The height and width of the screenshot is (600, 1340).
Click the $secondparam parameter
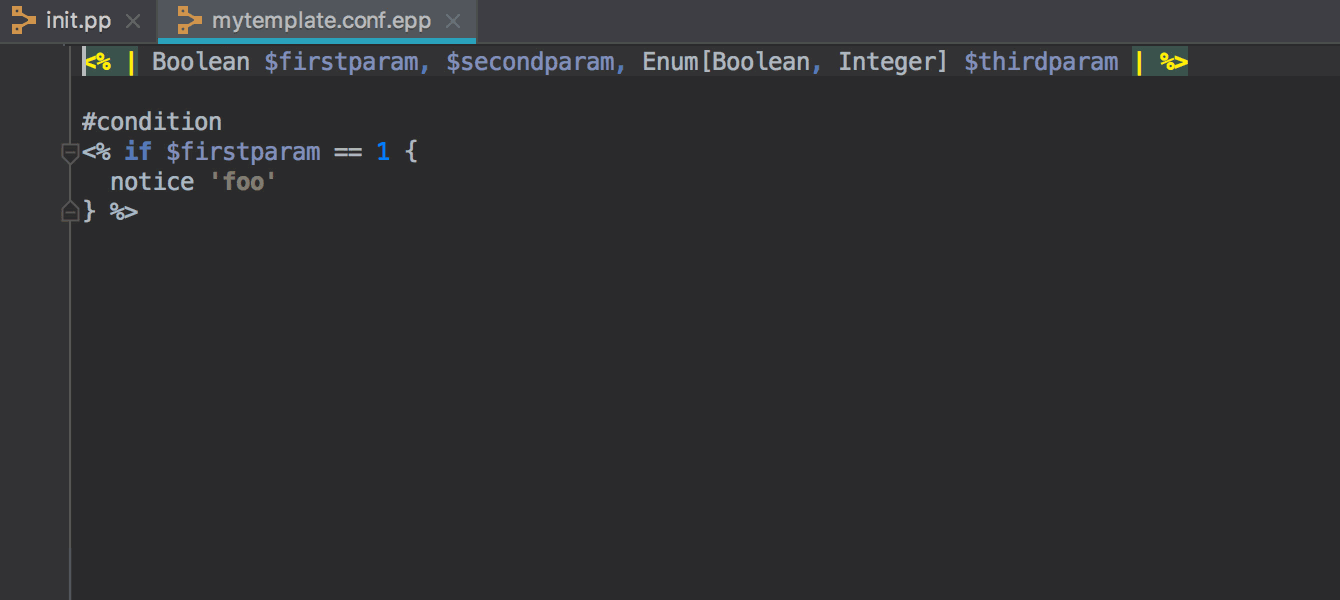[x=530, y=62]
